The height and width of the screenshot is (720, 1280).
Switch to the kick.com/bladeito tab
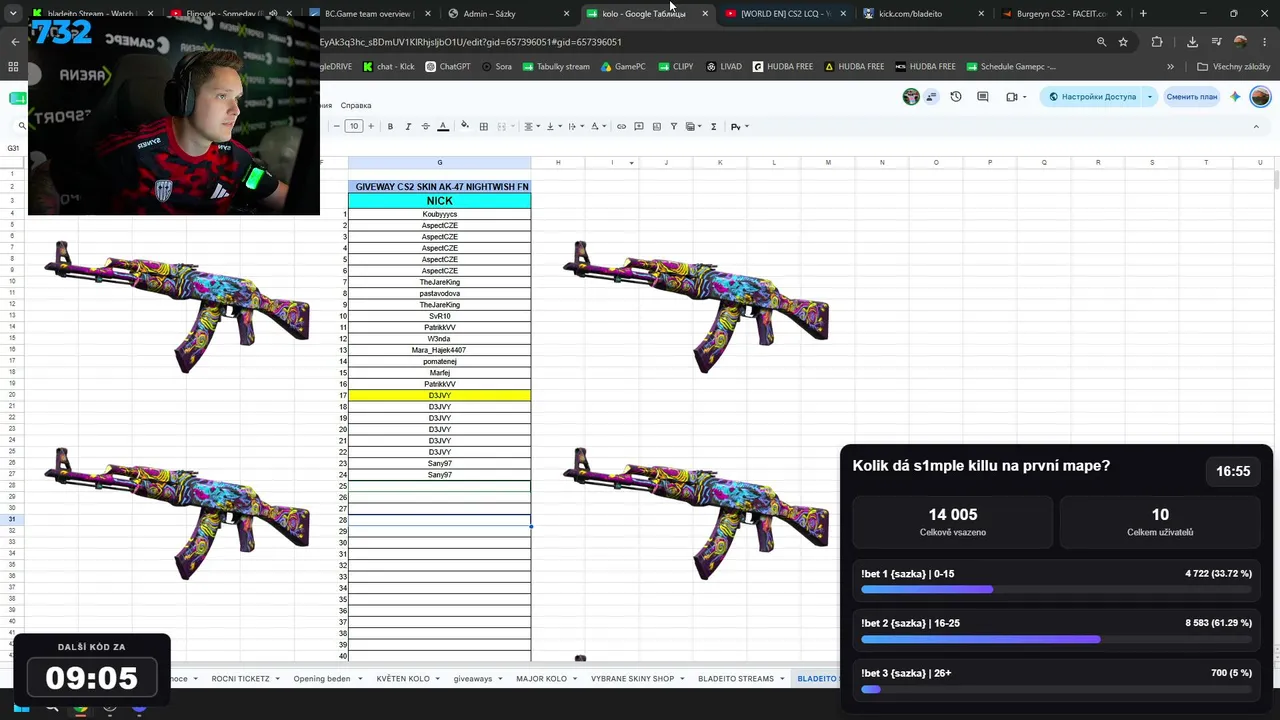(923, 14)
